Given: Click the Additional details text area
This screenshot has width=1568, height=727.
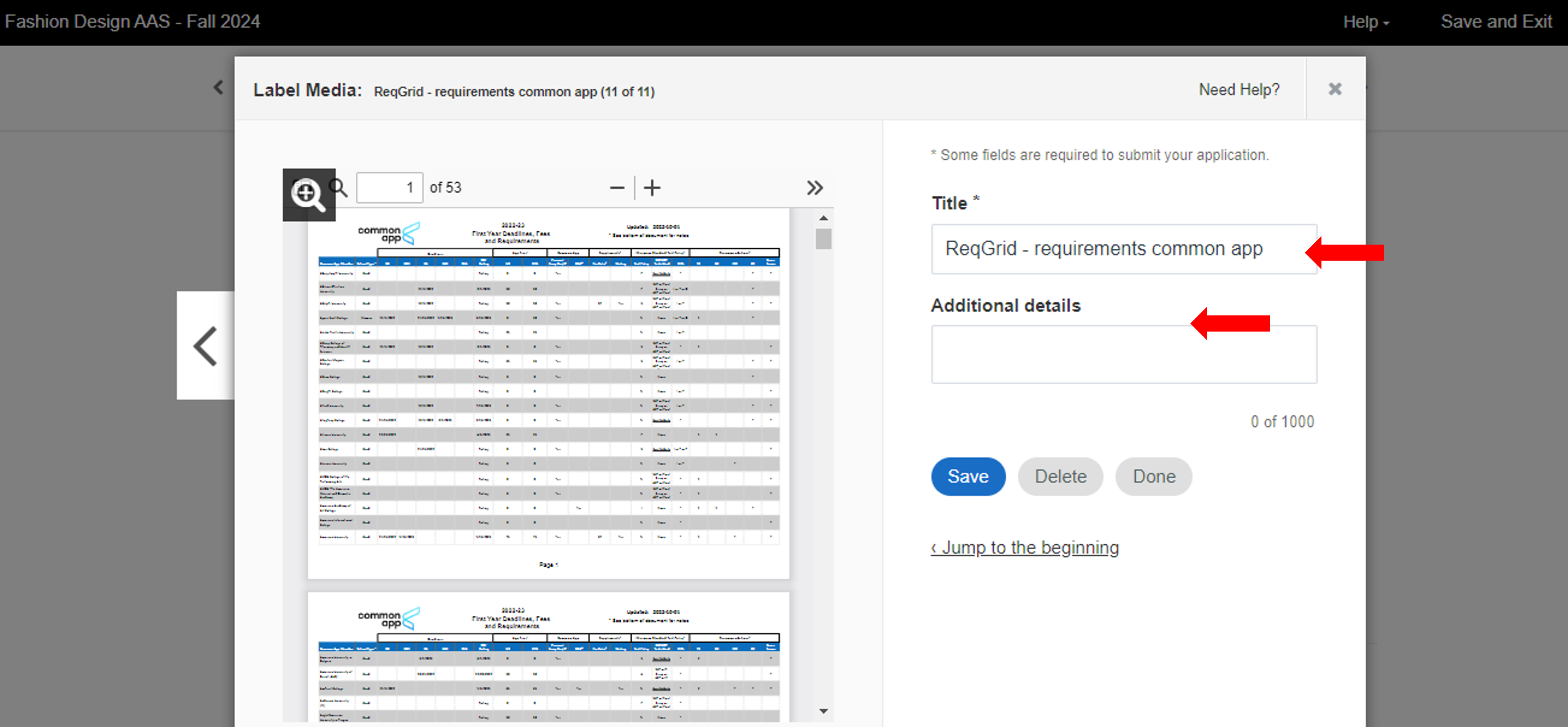Looking at the screenshot, I should [1123, 354].
